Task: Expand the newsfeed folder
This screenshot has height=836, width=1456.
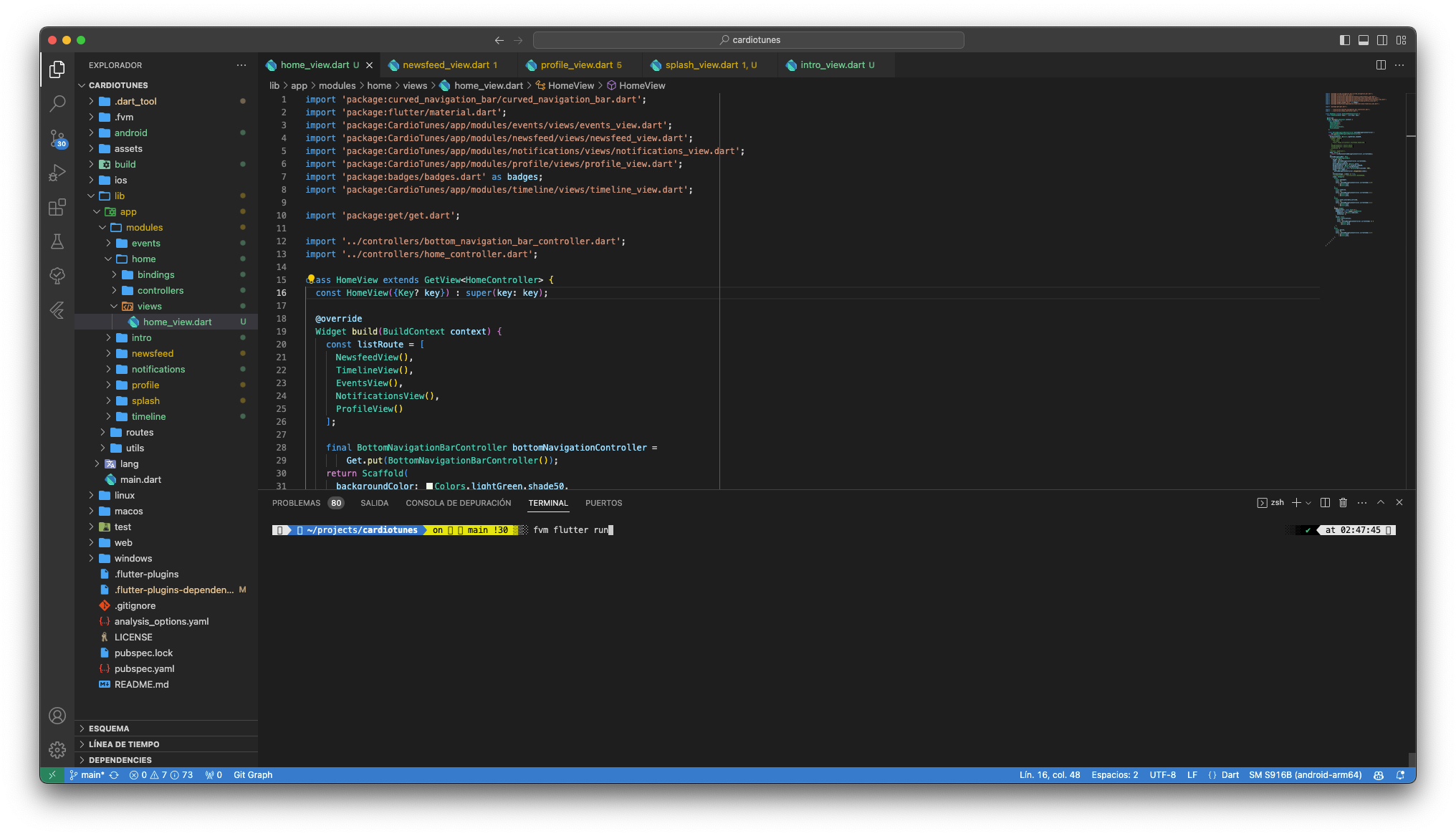Action: pyautogui.click(x=152, y=354)
